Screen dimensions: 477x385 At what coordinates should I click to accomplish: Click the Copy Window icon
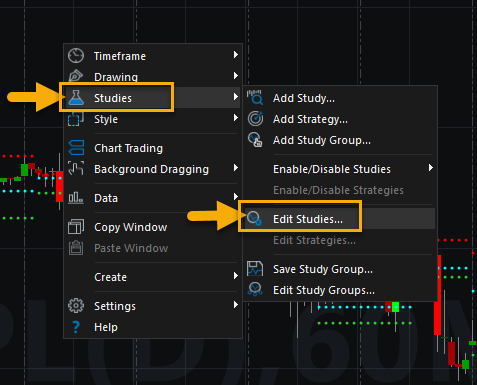pos(76,227)
